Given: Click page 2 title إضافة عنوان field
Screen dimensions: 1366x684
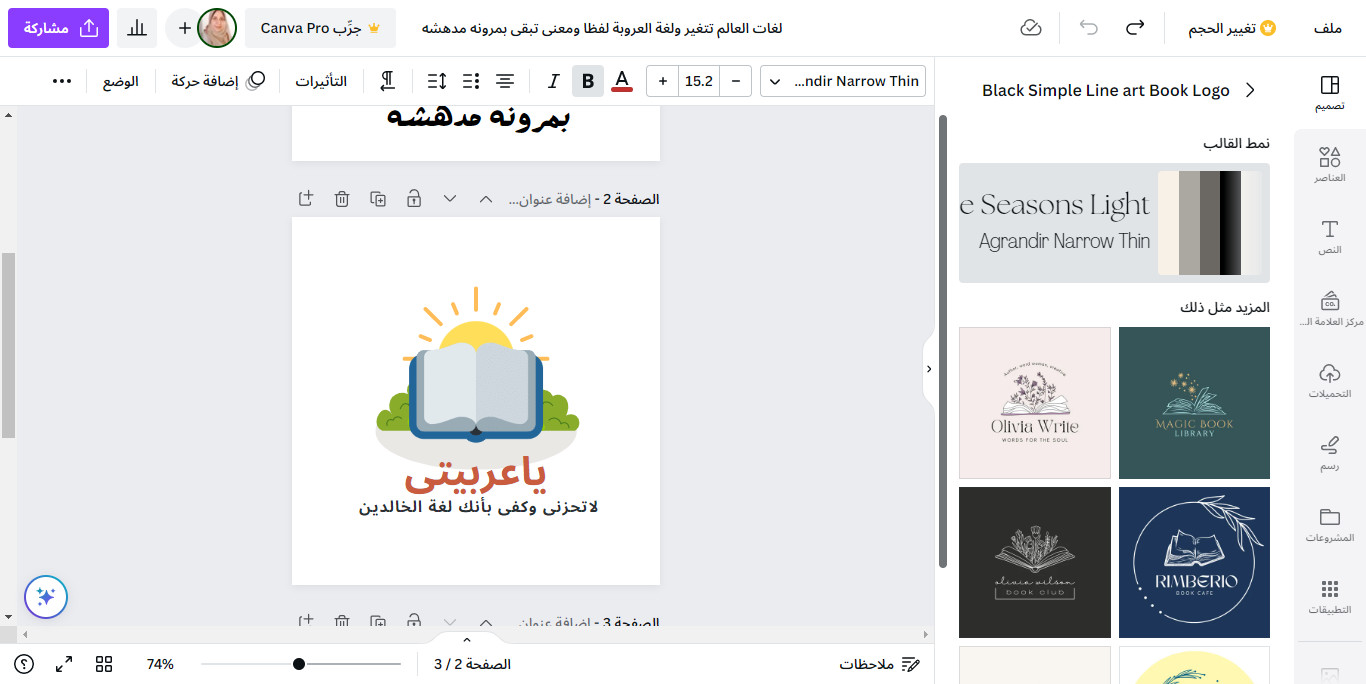Looking at the screenshot, I should (552, 199).
